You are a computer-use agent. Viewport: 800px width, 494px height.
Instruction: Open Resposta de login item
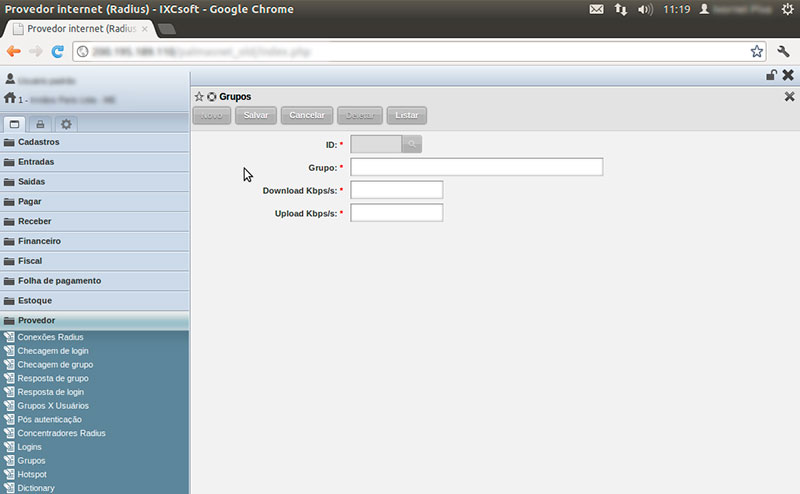tap(51, 392)
